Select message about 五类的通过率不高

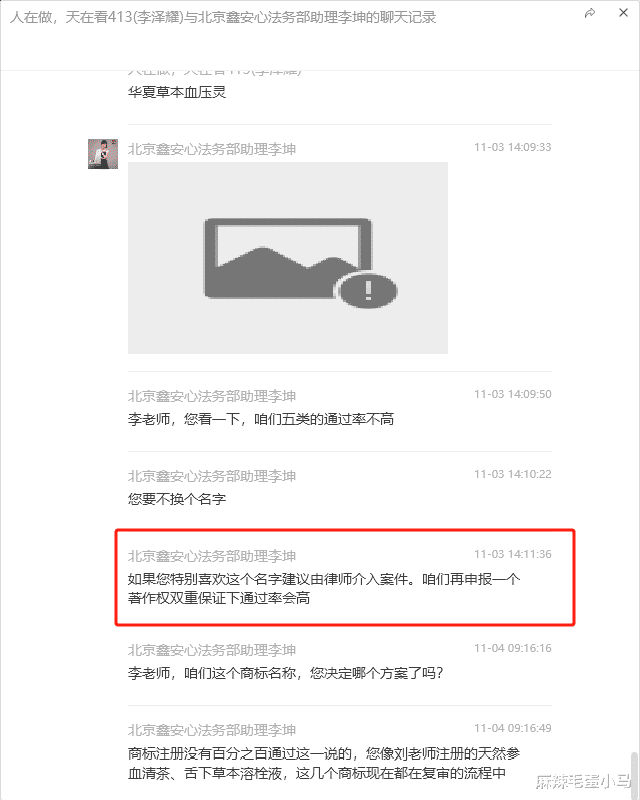261,419
